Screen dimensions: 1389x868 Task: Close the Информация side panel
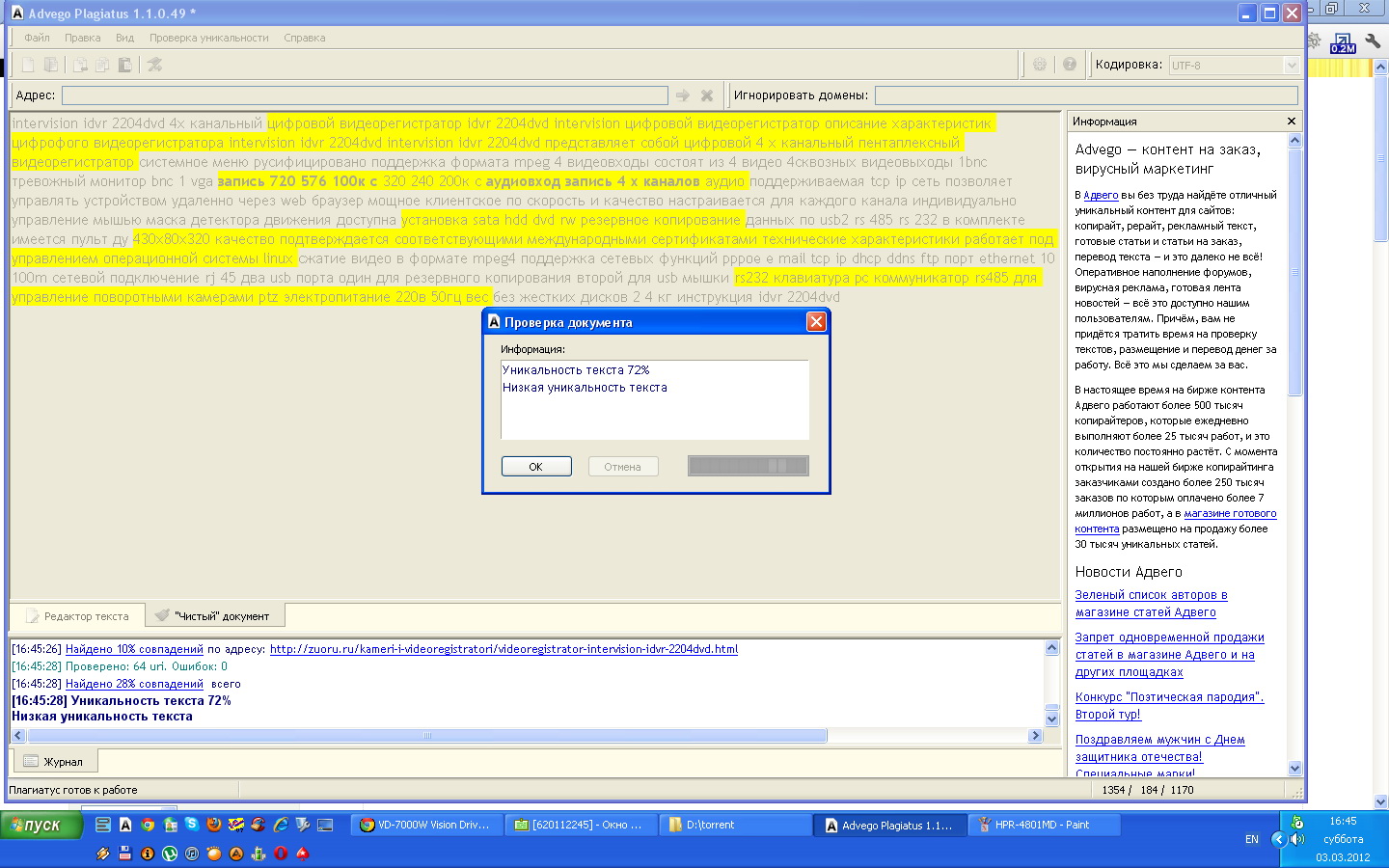click(x=1292, y=122)
